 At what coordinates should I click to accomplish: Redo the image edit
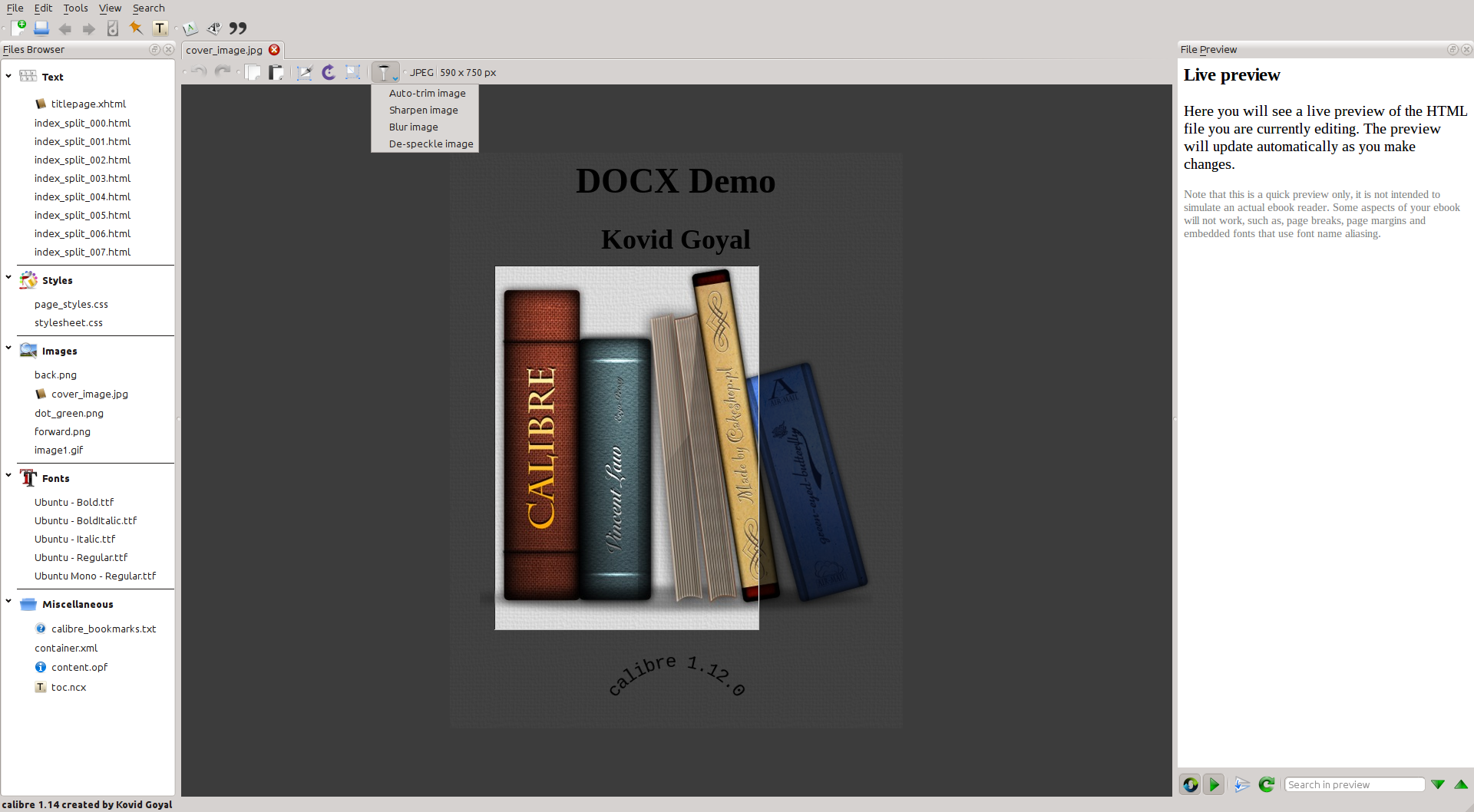pos(223,72)
